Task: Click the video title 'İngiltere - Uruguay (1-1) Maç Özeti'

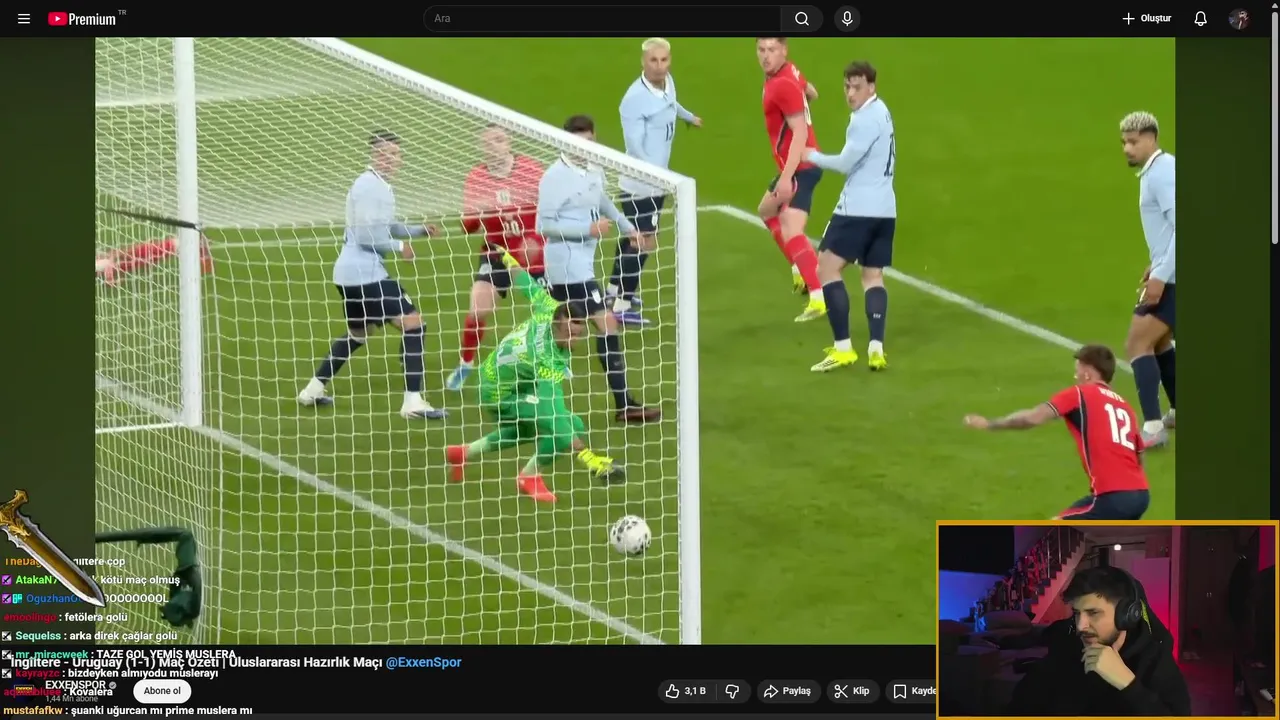Action: click(116, 662)
